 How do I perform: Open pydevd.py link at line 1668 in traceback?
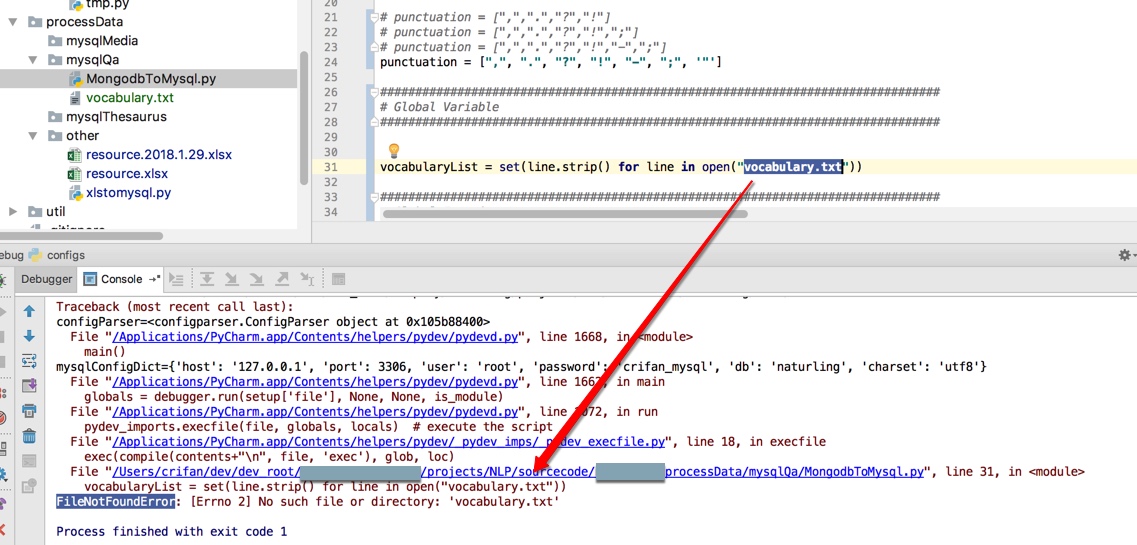click(x=315, y=337)
